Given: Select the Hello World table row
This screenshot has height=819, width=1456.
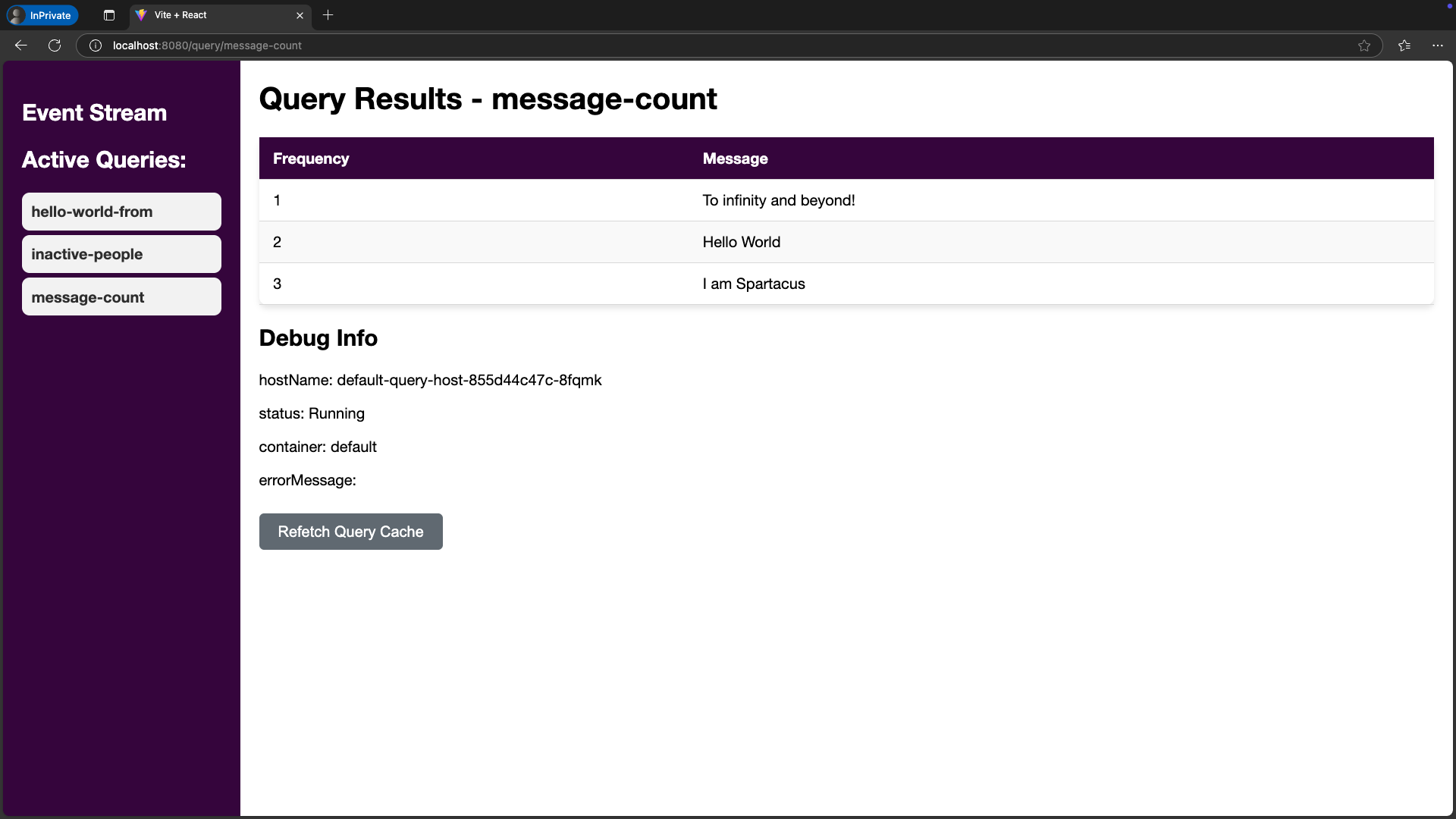Looking at the screenshot, I should [x=741, y=242].
